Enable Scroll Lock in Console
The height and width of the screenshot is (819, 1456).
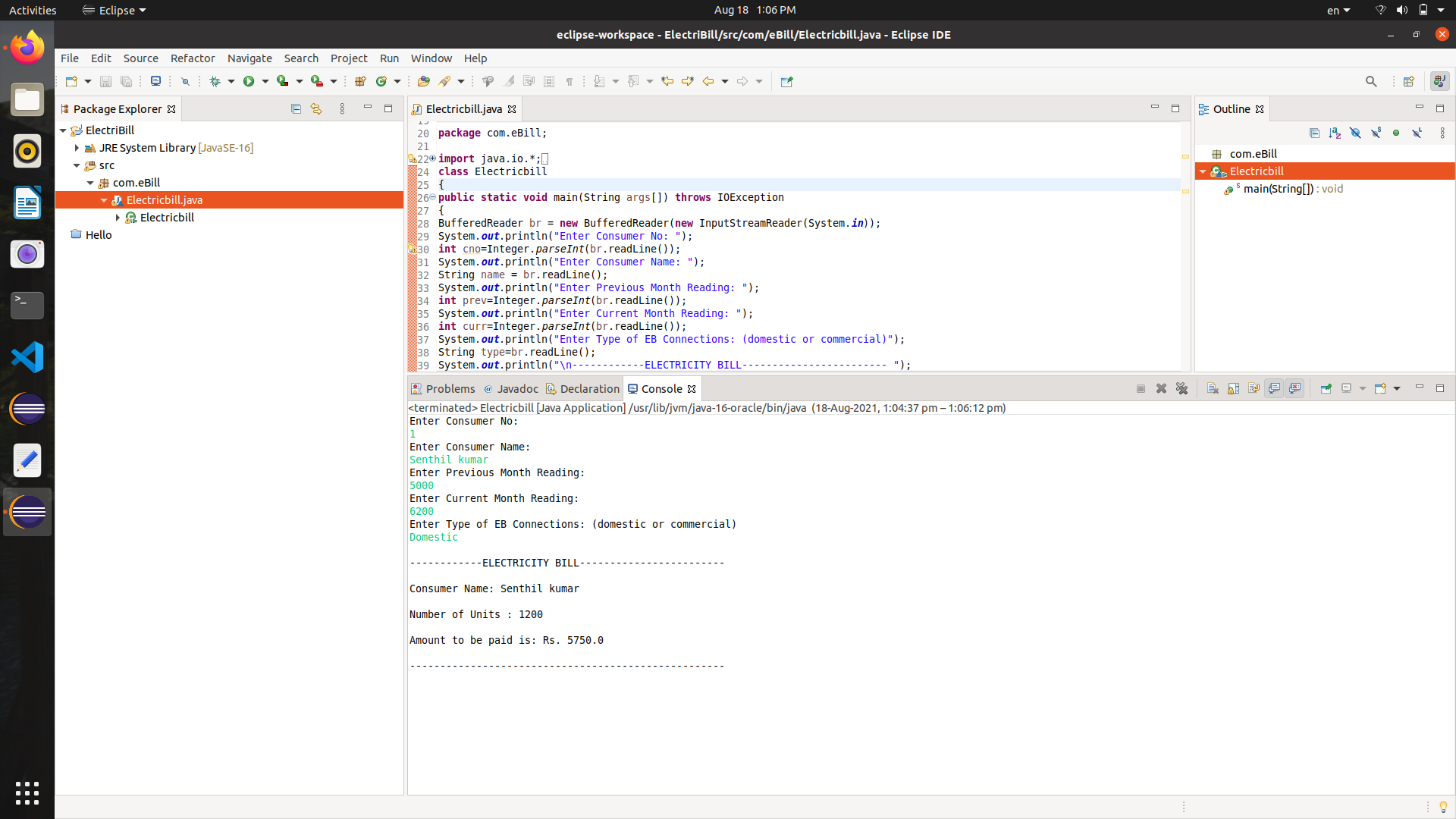point(1232,388)
